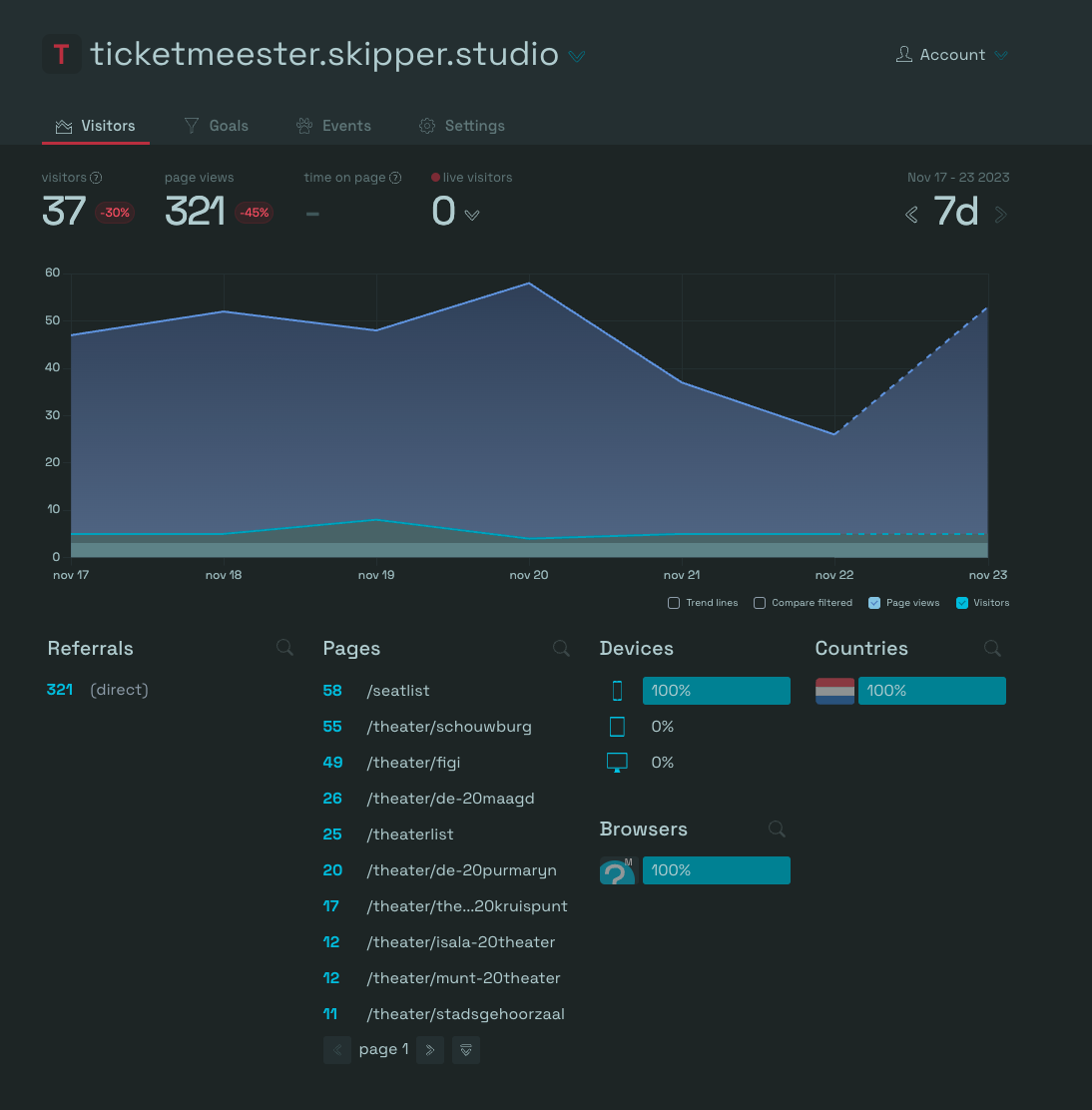Switch to the Goals tab
The height and width of the screenshot is (1110, 1092).
(217, 126)
